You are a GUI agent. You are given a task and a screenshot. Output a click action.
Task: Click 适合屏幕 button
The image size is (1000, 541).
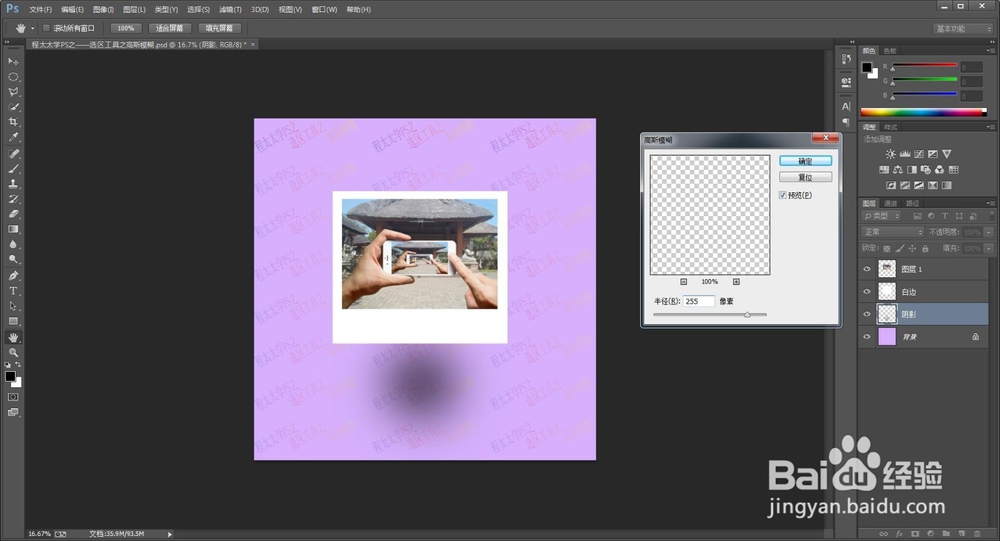[170, 28]
